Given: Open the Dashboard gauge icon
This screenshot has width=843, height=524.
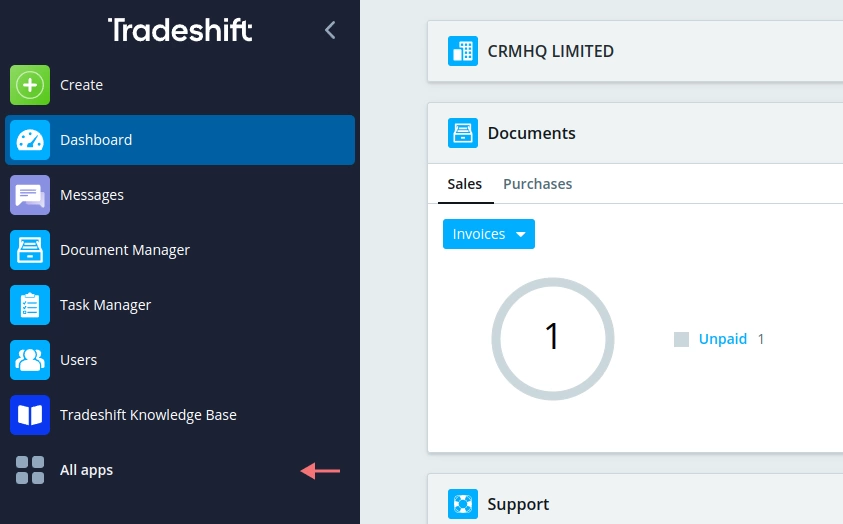Looking at the screenshot, I should pyautogui.click(x=30, y=140).
